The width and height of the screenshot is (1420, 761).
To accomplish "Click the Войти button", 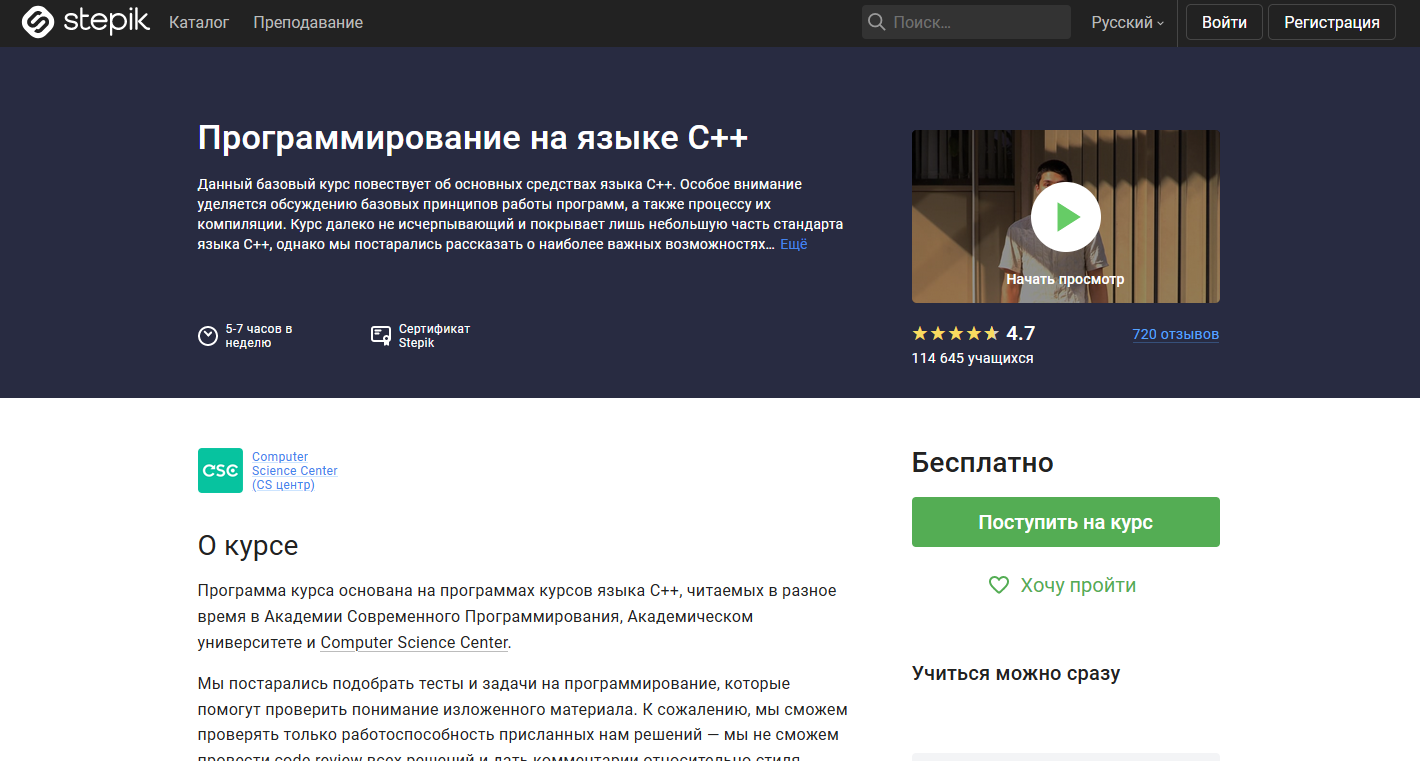I will click(x=1223, y=21).
